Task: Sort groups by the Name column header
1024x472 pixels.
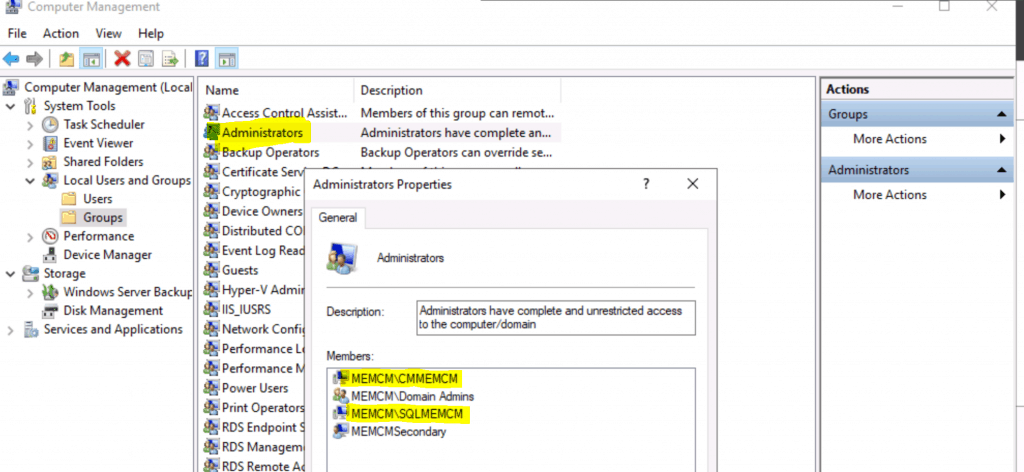Action: tap(276, 90)
